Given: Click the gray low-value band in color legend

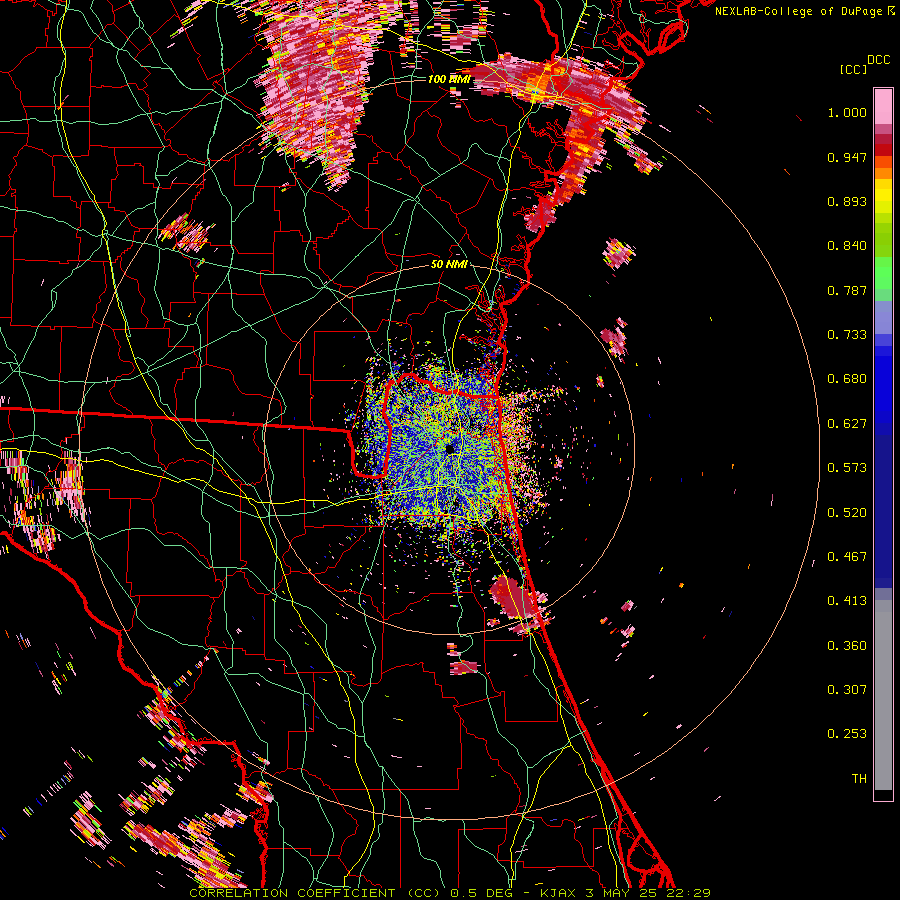Looking at the screenshot, I should point(883,695).
